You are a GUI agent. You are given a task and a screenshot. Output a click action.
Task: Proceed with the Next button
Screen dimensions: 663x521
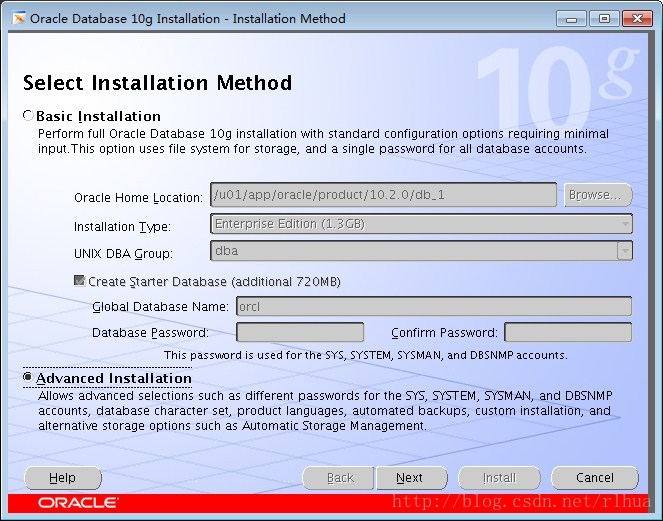point(412,478)
